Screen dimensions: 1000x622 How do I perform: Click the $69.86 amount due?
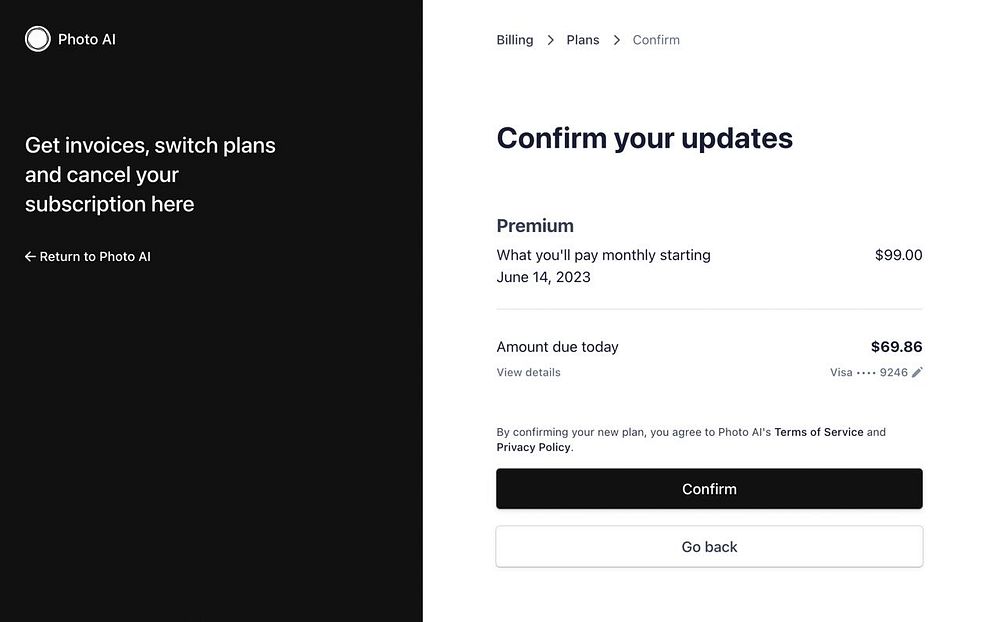point(896,347)
